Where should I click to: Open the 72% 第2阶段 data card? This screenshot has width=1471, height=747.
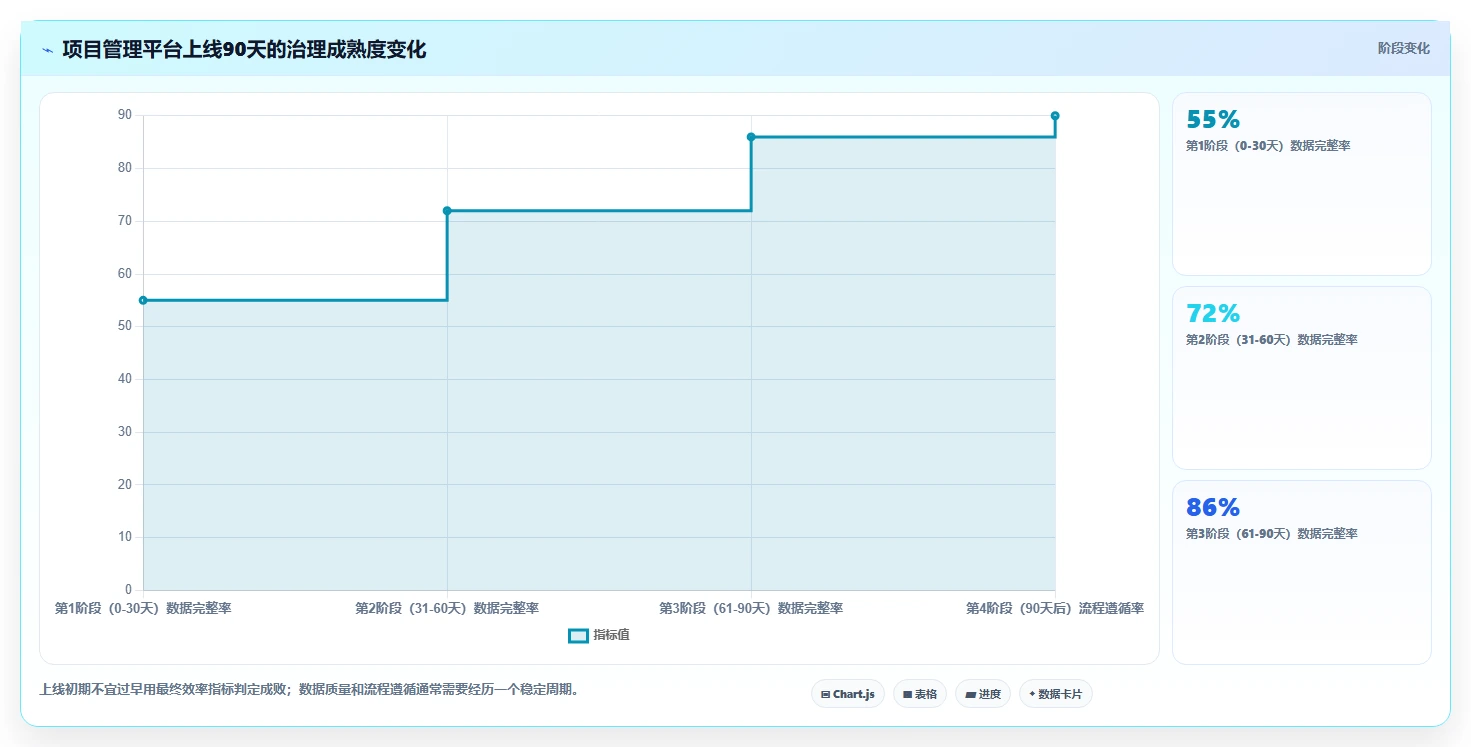click(x=1302, y=378)
